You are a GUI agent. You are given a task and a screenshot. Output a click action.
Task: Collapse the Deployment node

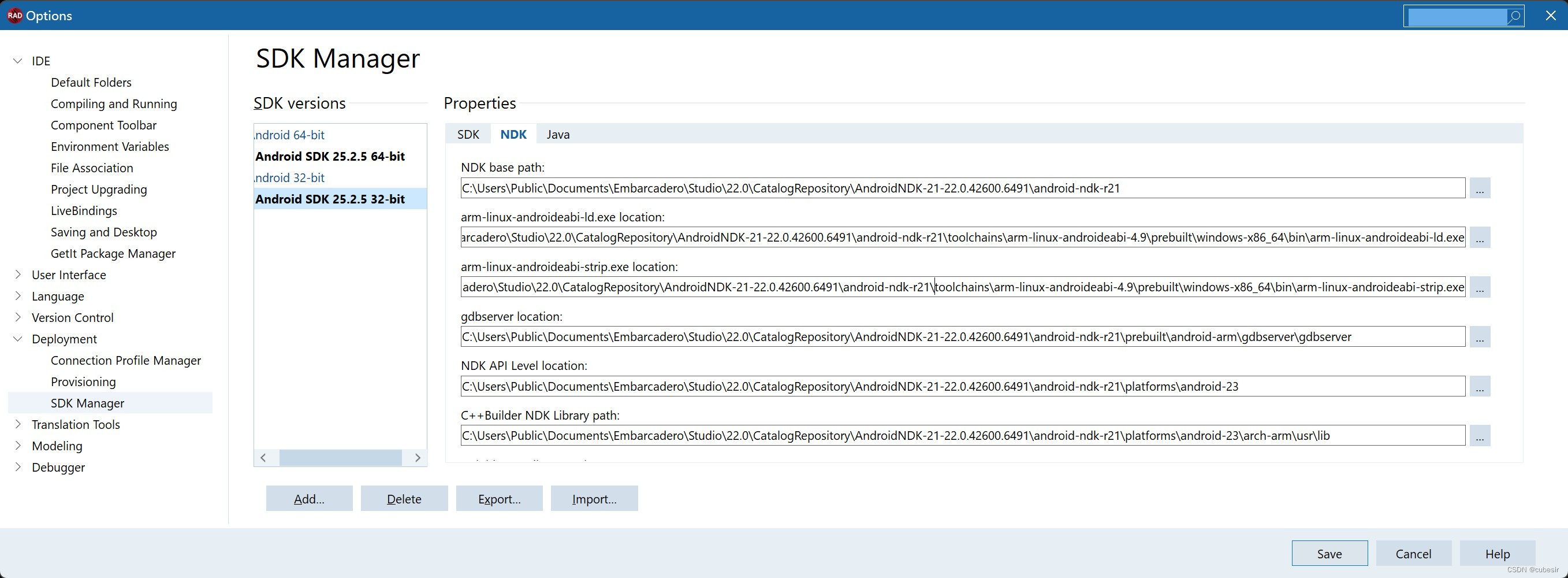(x=18, y=339)
